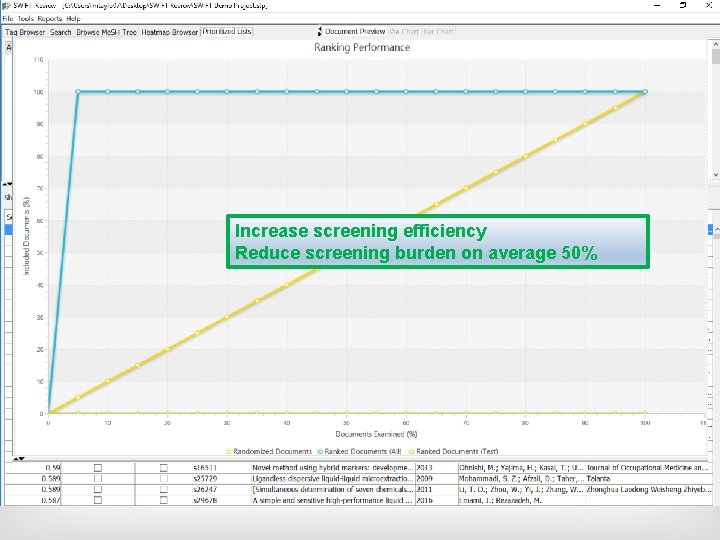Click the pane collapse arrows beside Document Preview
The height and width of the screenshot is (540, 720).
[x=320, y=32]
